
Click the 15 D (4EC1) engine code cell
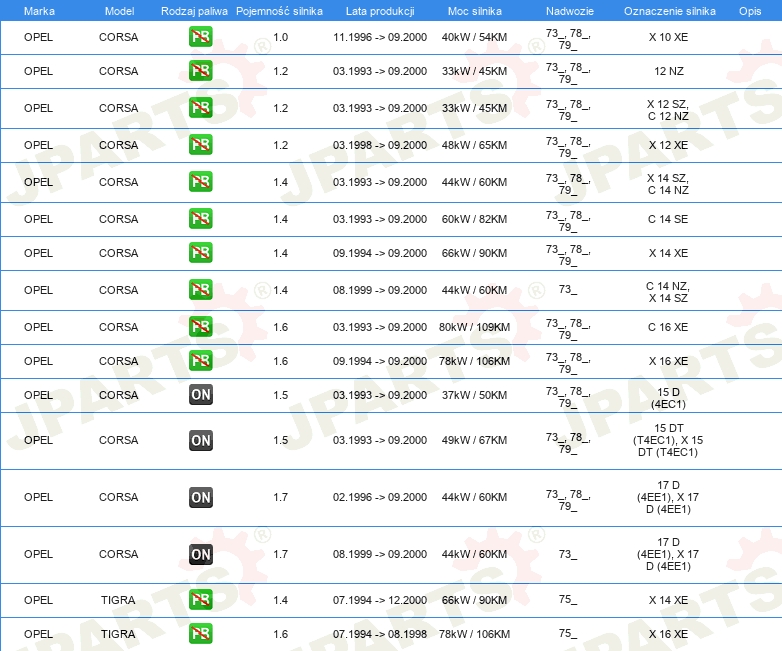pyautogui.click(x=668, y=398)
